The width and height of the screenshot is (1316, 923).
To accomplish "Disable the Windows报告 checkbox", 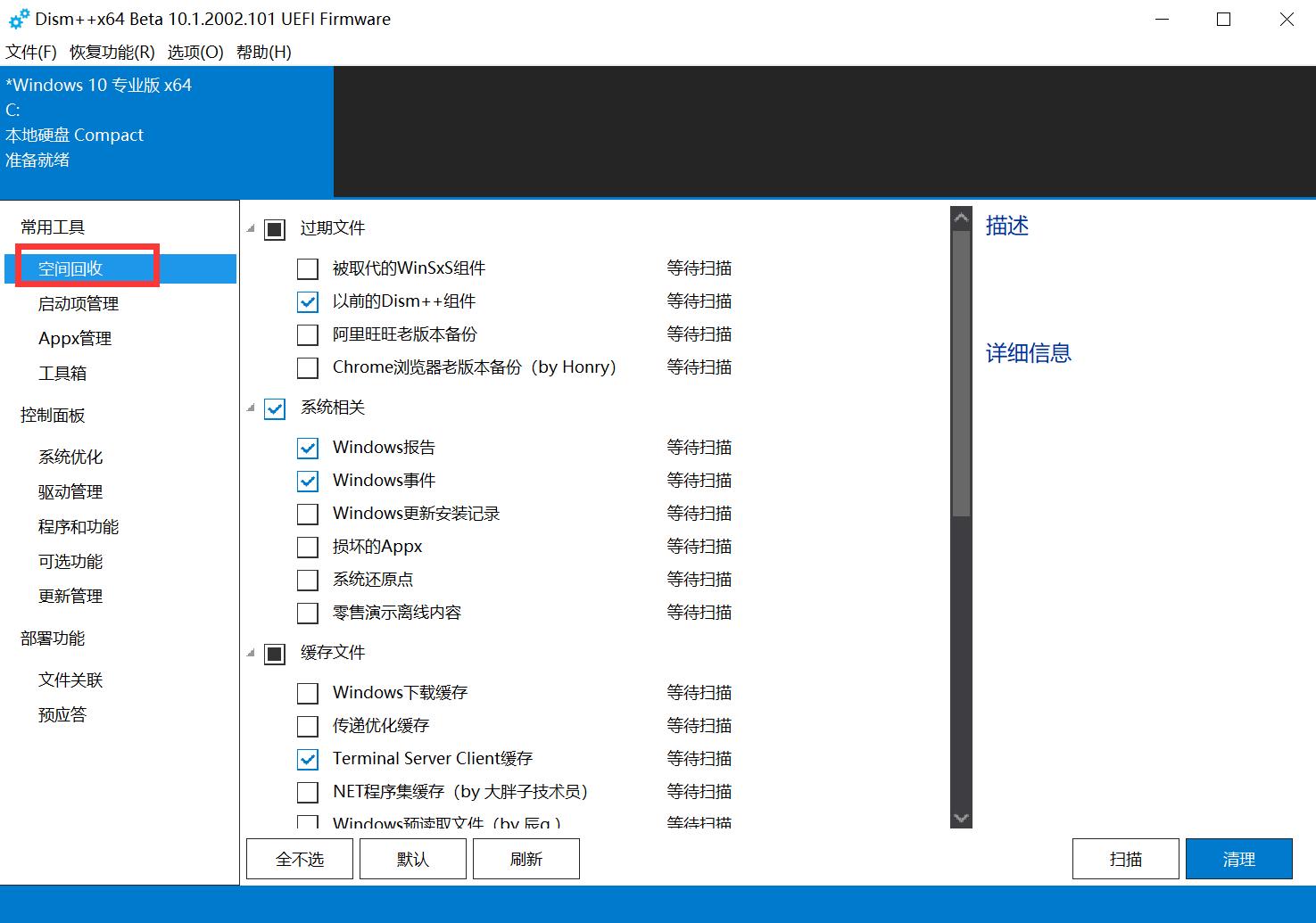I will 307,448.
